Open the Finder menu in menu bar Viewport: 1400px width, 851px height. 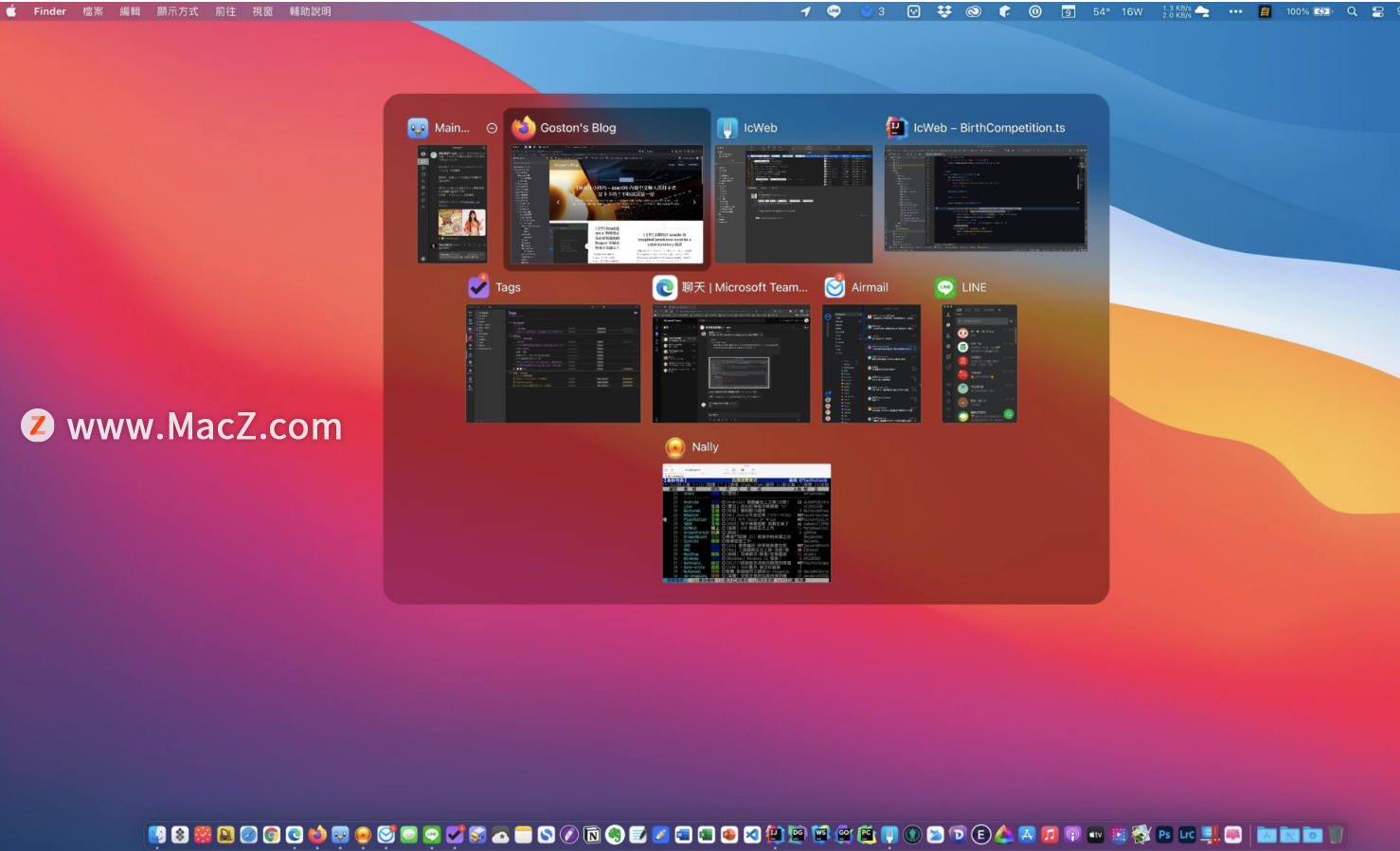point(50,11)
